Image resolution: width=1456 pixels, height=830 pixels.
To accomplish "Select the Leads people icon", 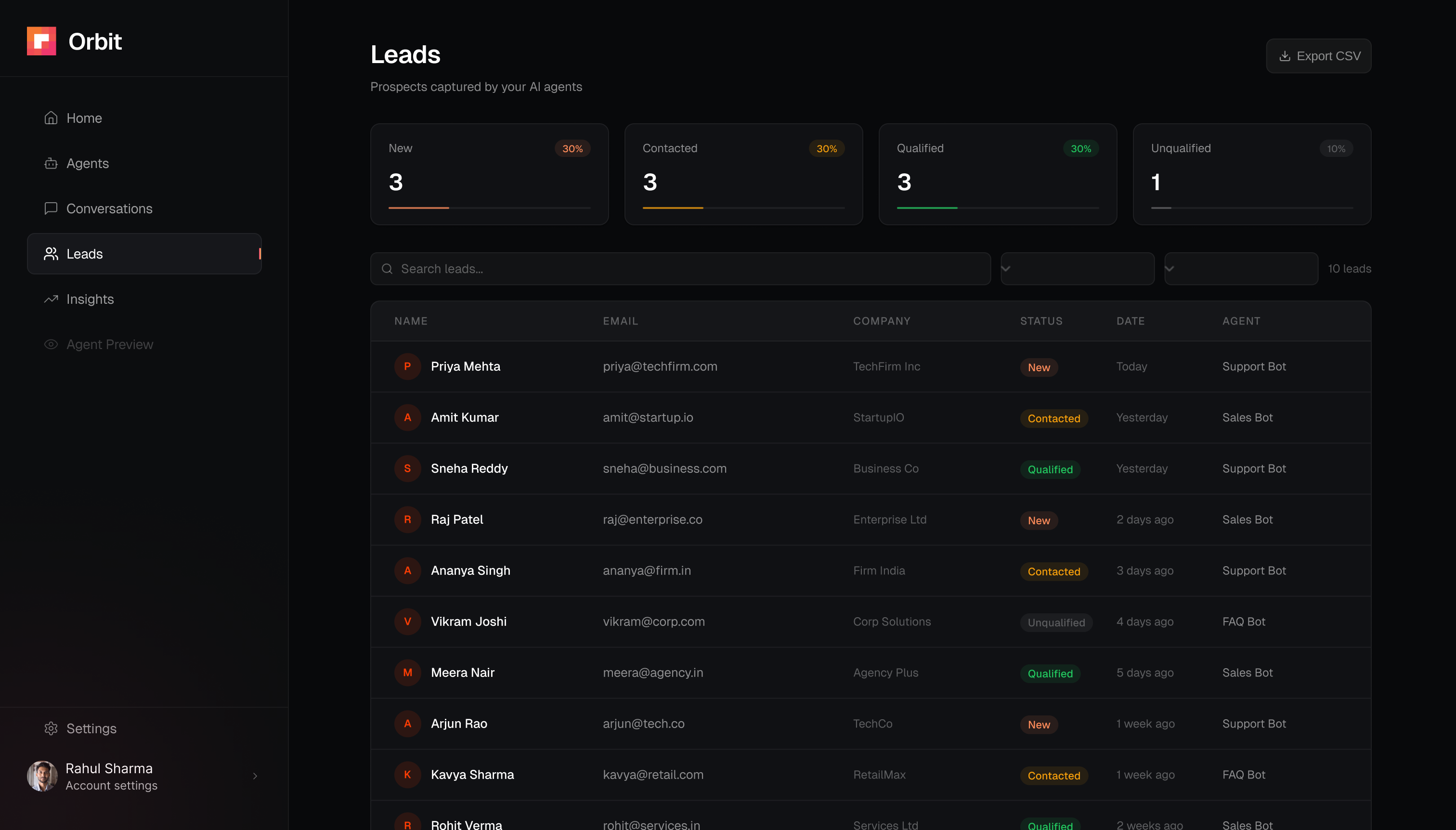I will pos(52,254).
